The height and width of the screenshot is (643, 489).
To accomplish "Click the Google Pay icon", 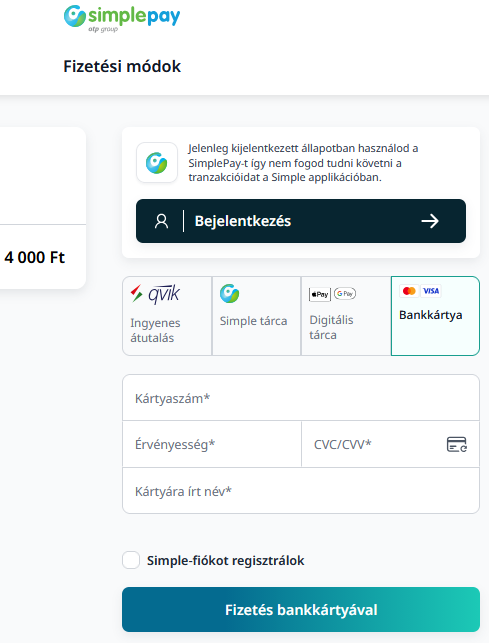I will click(x=345, y=294).
